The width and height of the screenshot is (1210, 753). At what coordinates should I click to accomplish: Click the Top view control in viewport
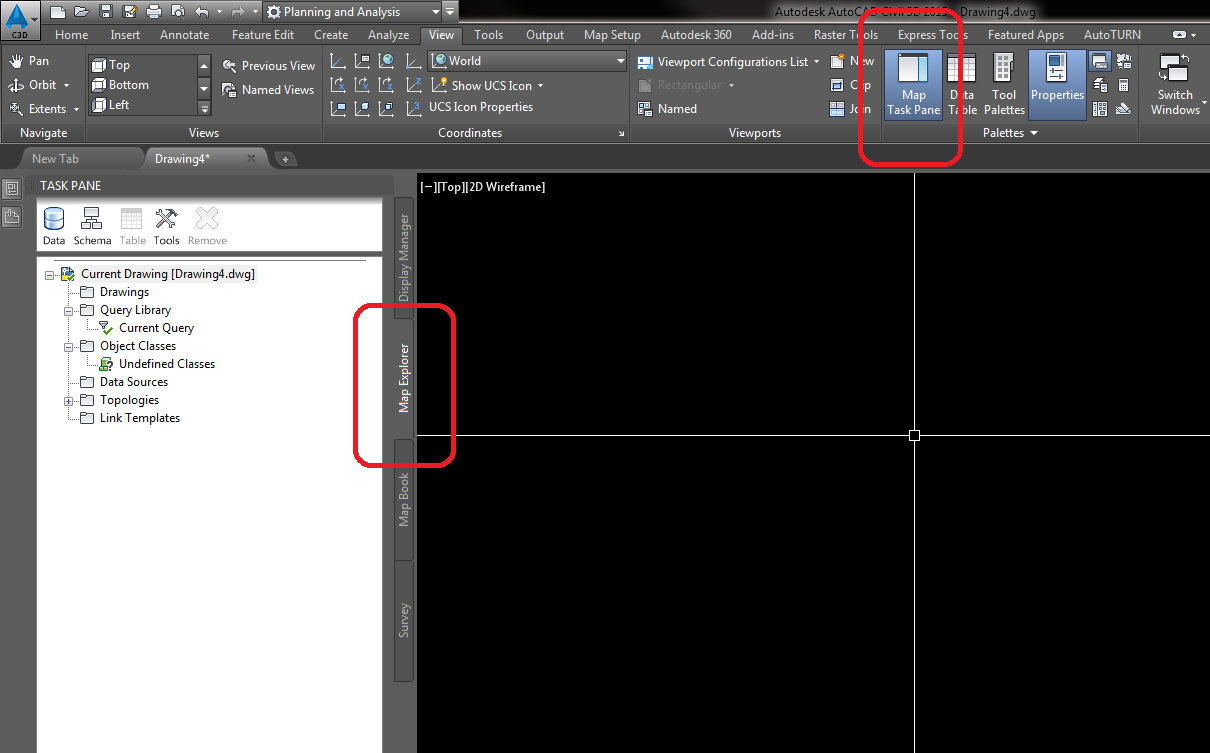[x=449, y=187]
